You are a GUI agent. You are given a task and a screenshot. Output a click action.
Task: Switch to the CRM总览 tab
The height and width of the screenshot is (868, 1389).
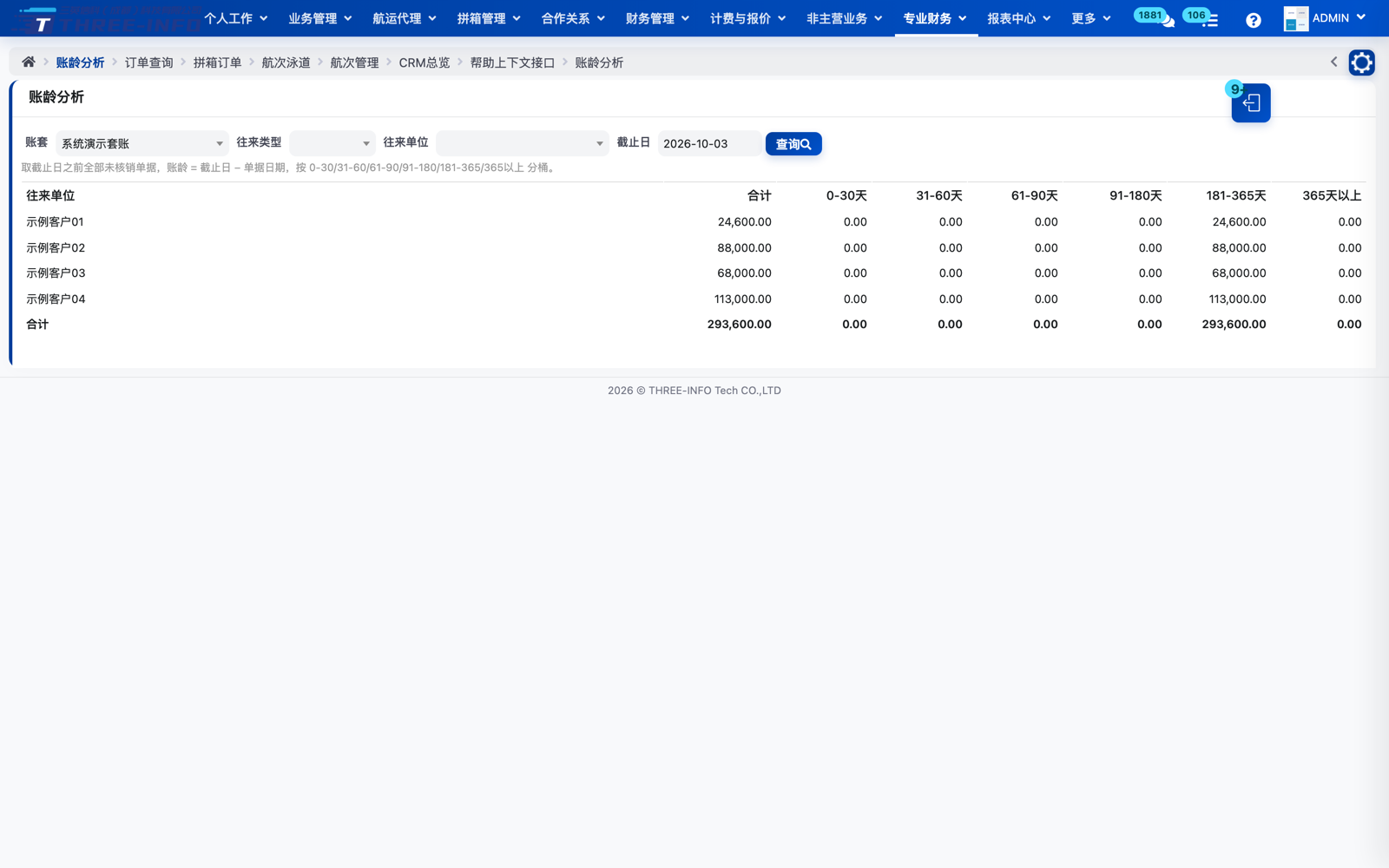(x=424, y=62)
